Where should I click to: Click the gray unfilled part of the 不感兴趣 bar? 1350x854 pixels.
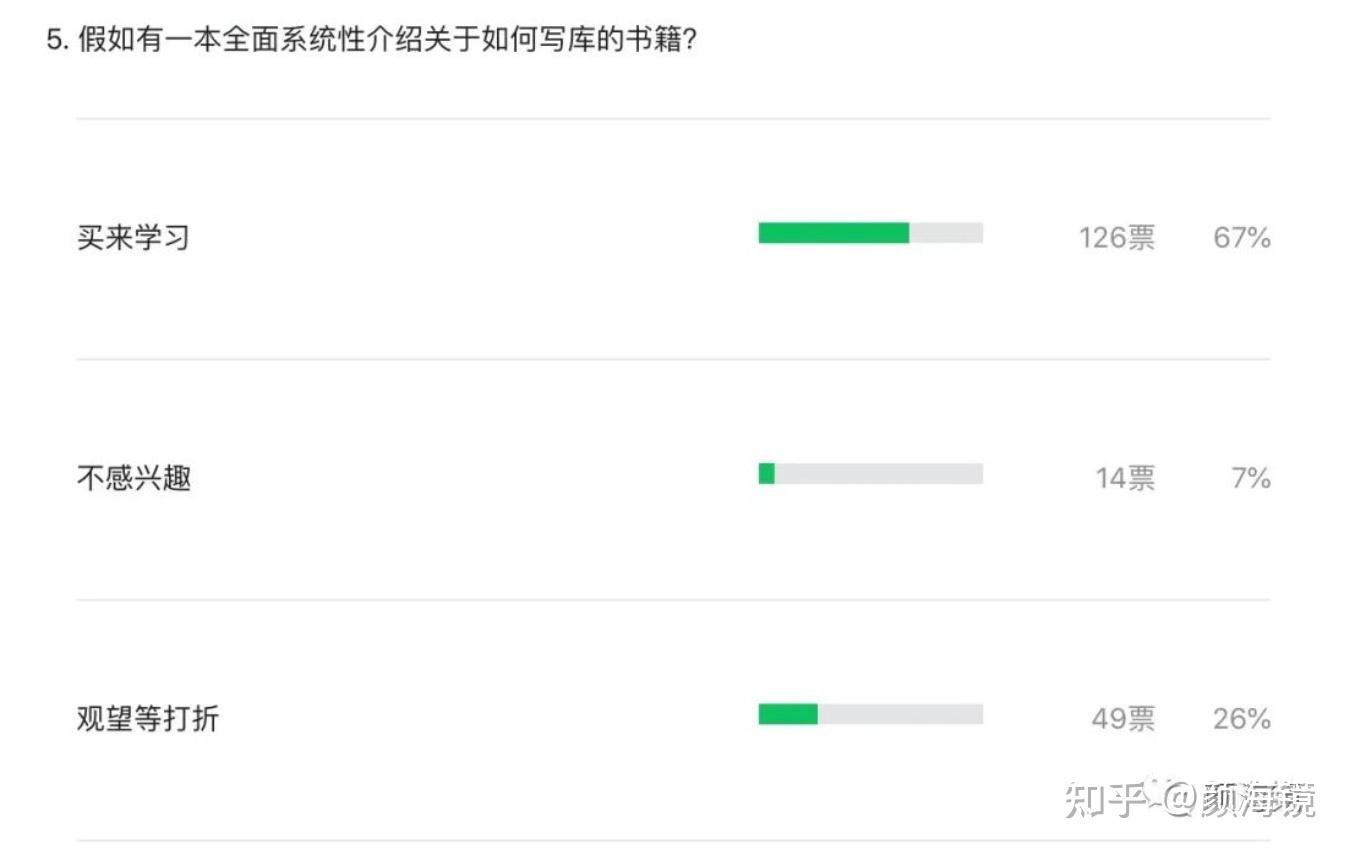click(x=878, y=474)
